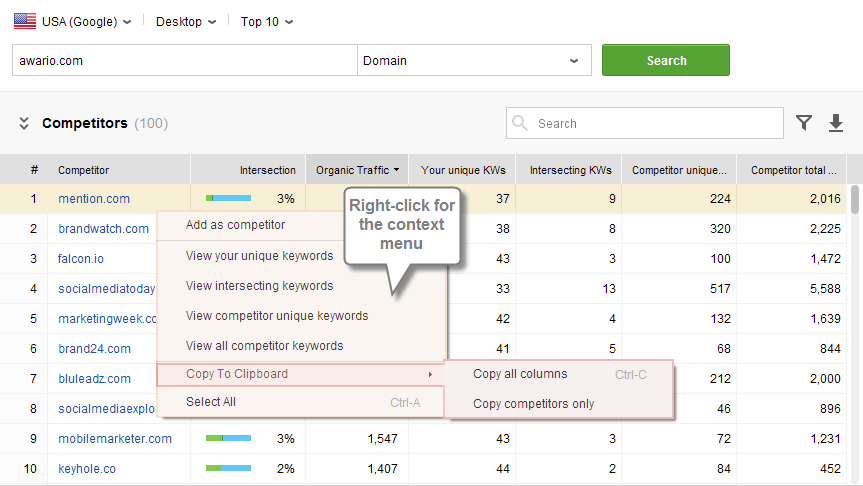Image resolution: width=863 pixels, height=486 pixels.
Task: Click the 517 competitor unique value
Action: (x=720, y=288)
